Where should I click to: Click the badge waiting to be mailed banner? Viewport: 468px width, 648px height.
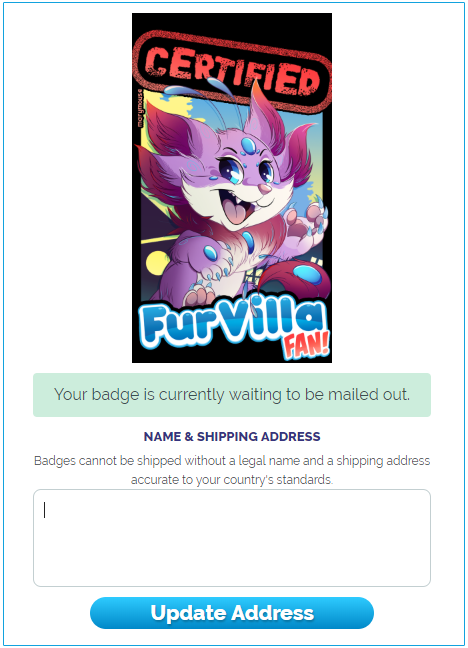coord(232,395)
